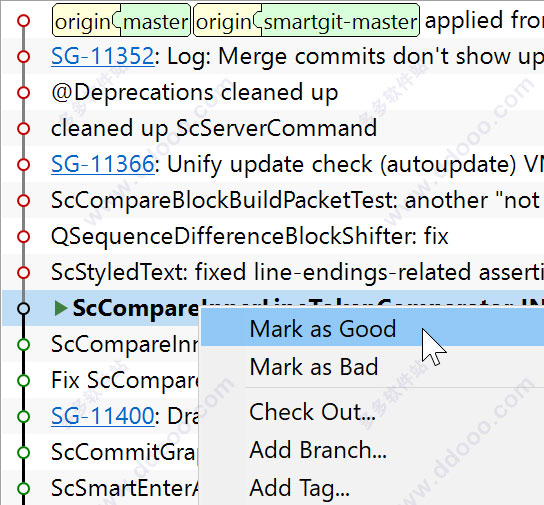Click the origin master branch label
This screenshot has width=544, height=505.
121,20
